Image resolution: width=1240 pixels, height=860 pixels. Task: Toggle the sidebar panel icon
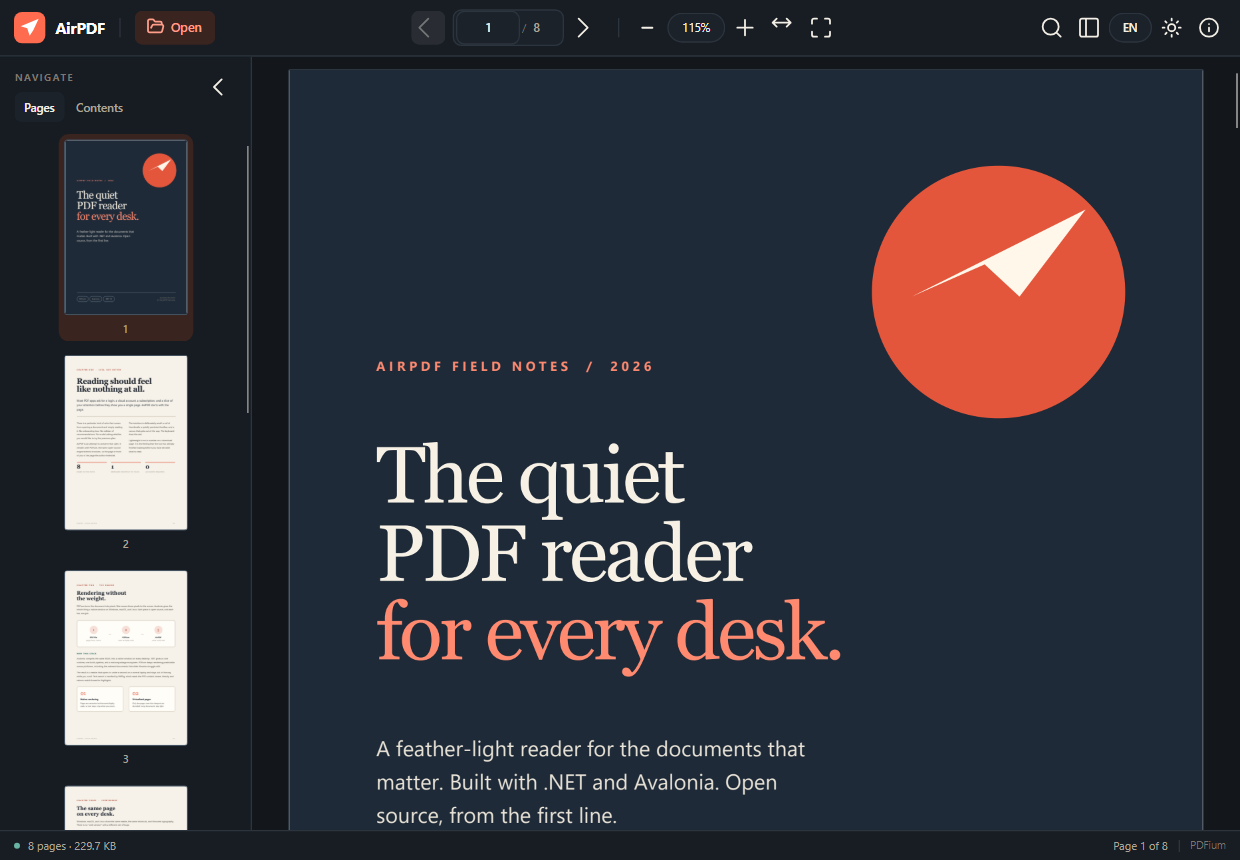pyautogui.click(x=1089, y=28)
